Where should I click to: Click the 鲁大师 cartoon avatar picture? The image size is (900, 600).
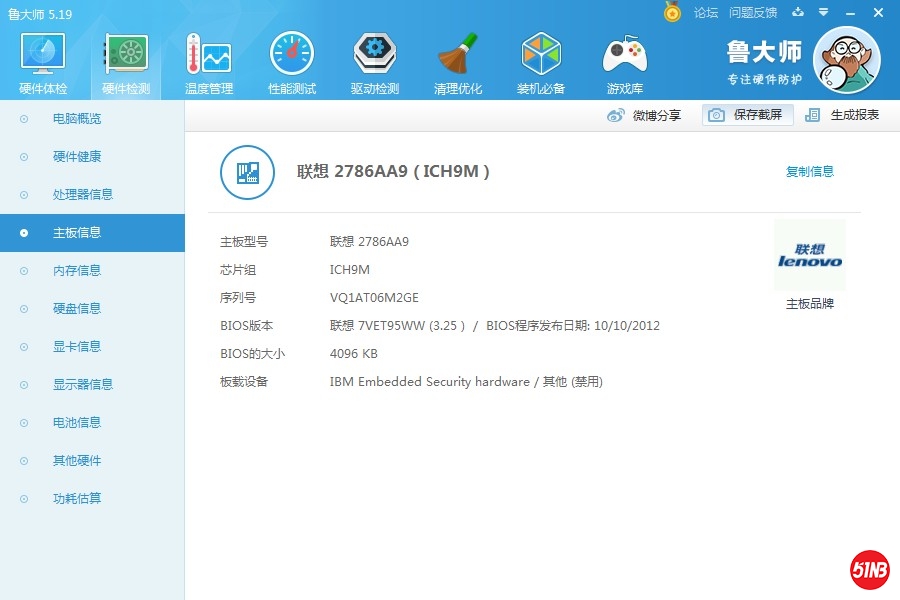point(846,60)
